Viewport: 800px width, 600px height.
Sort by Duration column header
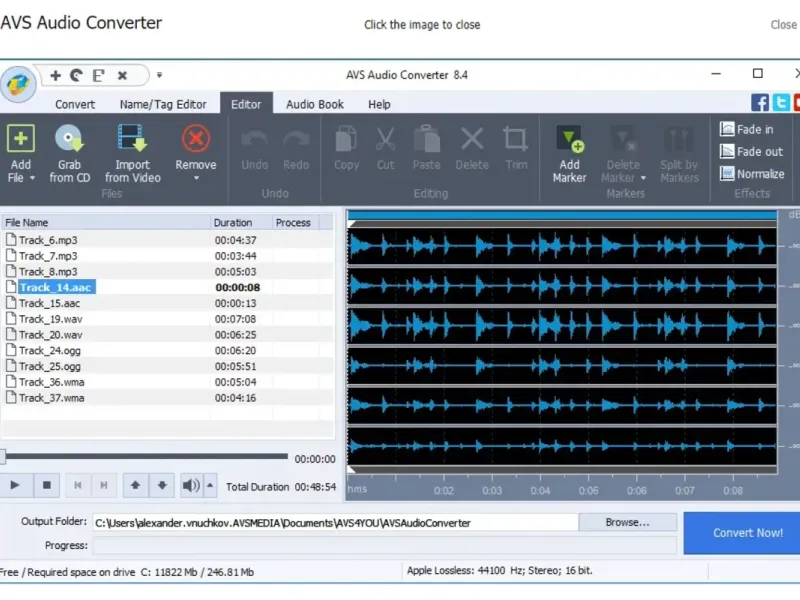pos(241,222)
